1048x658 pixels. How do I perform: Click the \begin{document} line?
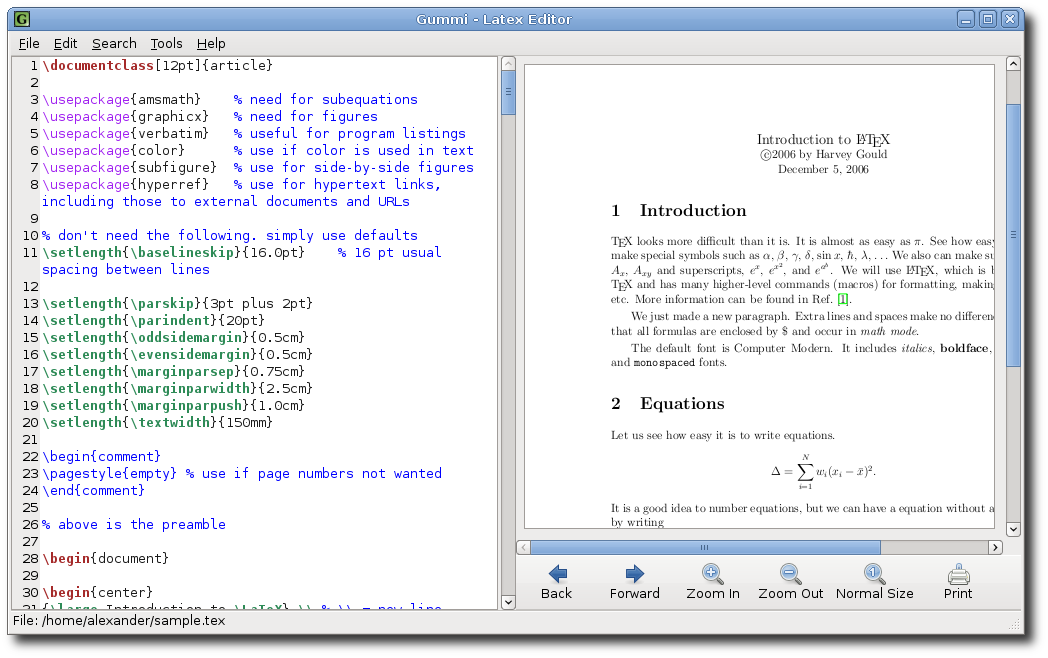[106, 558]
